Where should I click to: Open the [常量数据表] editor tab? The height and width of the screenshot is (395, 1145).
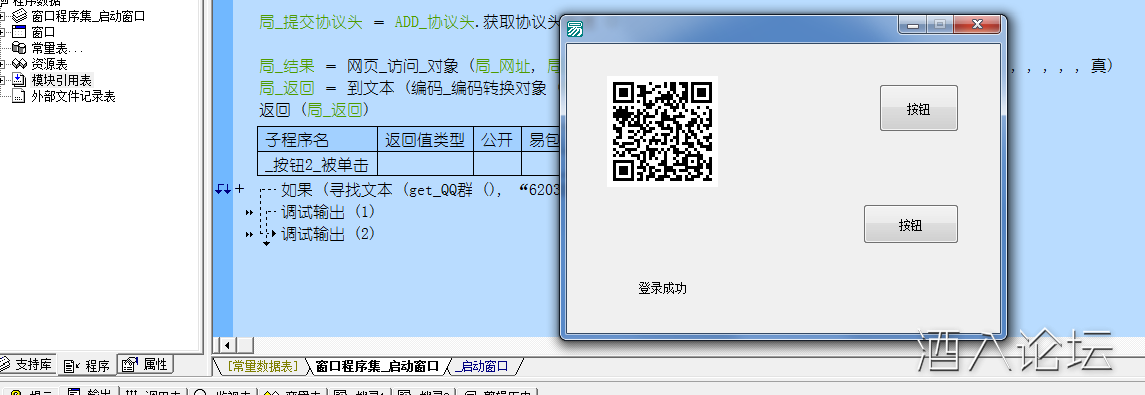[262, 366]
